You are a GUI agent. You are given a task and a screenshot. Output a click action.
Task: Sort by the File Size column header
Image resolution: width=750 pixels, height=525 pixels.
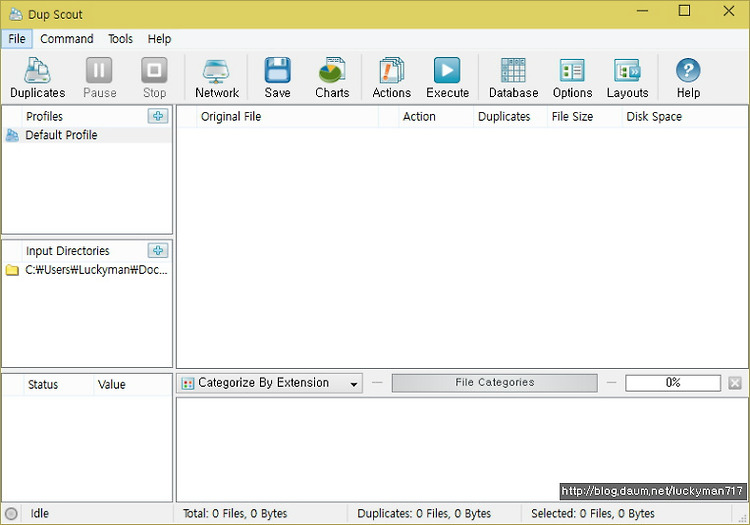click(585, 117)
